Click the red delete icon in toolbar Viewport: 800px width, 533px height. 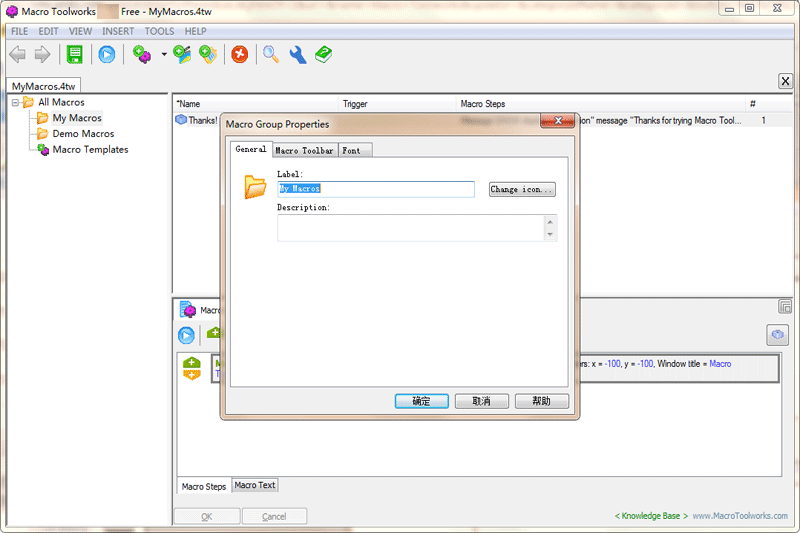239,54
